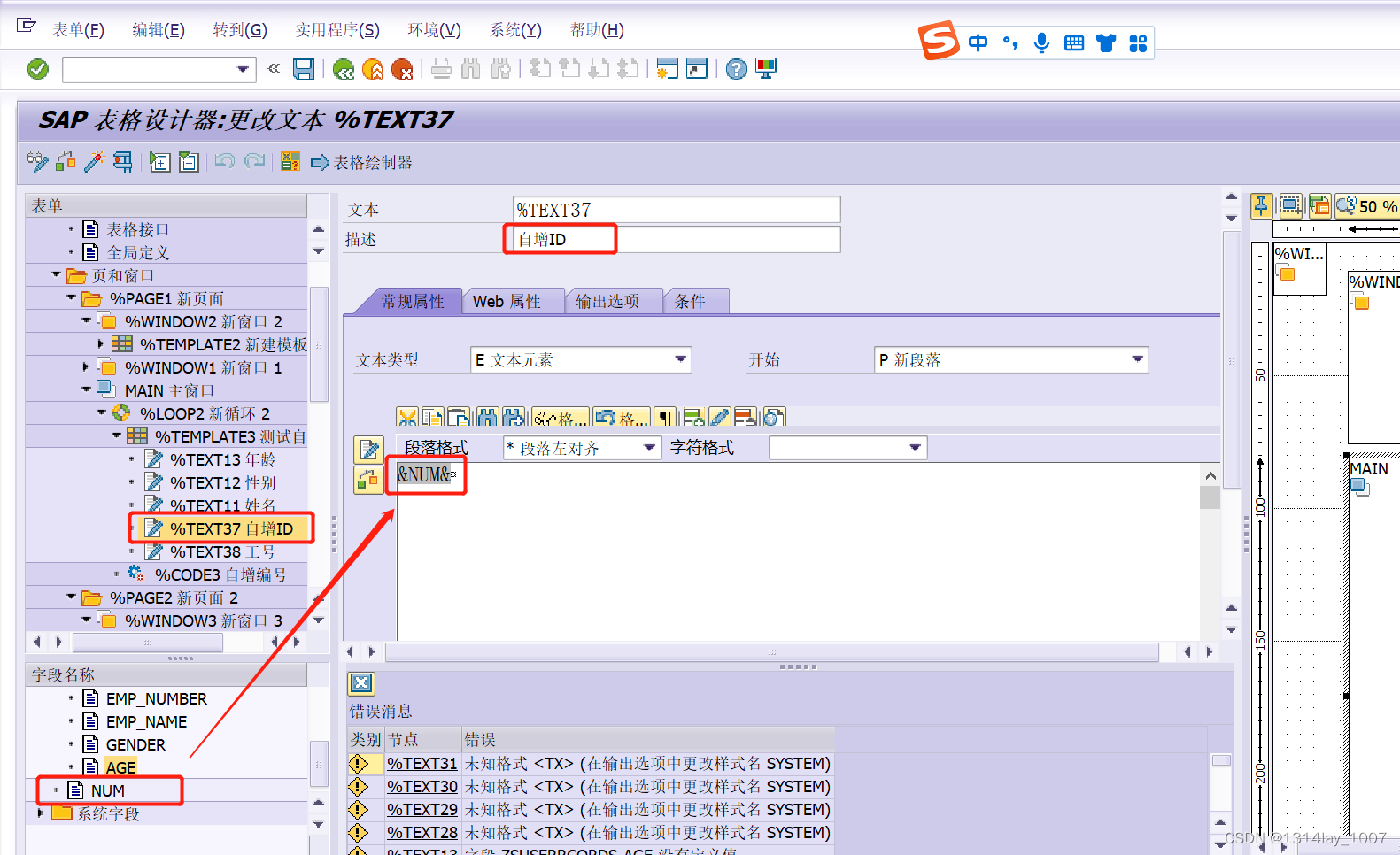
Task: Click the orange Exit up-arrow icon
Action: click(x=373, y=69)
